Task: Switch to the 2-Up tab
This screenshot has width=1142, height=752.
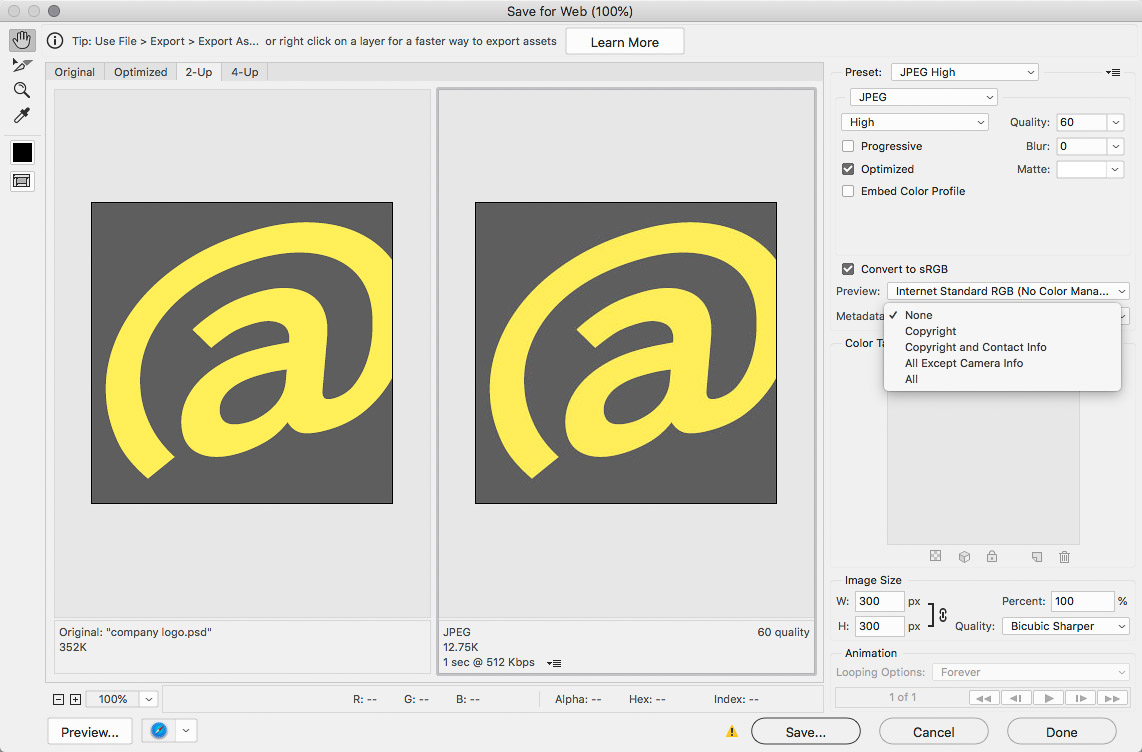Action: coord(199,72)
